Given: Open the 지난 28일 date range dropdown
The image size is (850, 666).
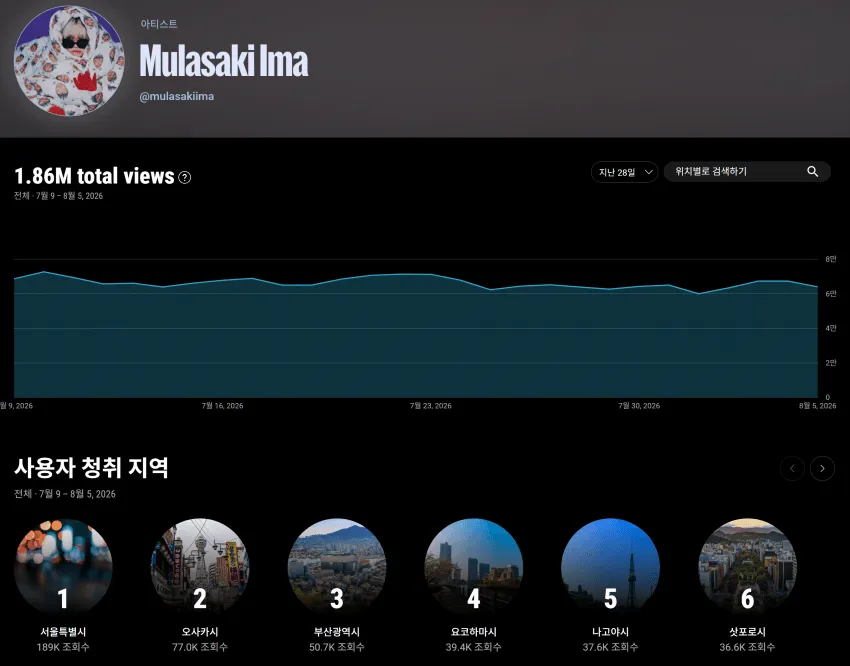Looking at the screenshot, I should 624,172.
